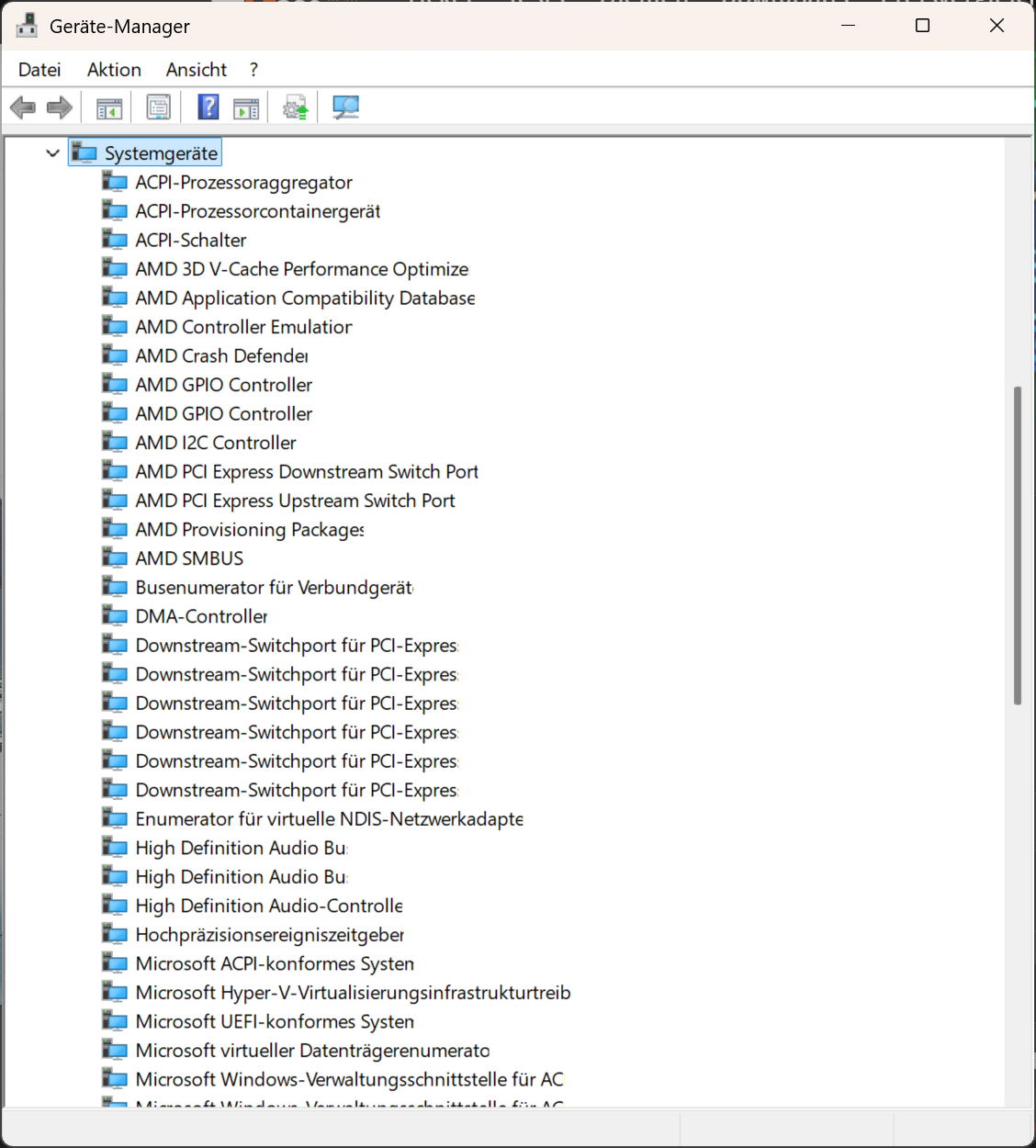Click icon beside Hochpräzisionsereigniszeitgeber

[115, 935]
